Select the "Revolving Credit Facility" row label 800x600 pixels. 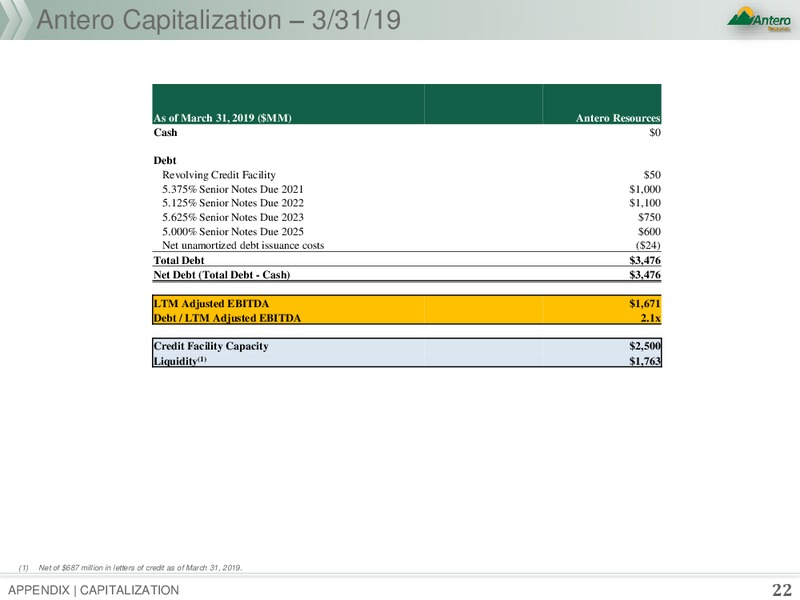pyautogui.click(x=219, y=175)
